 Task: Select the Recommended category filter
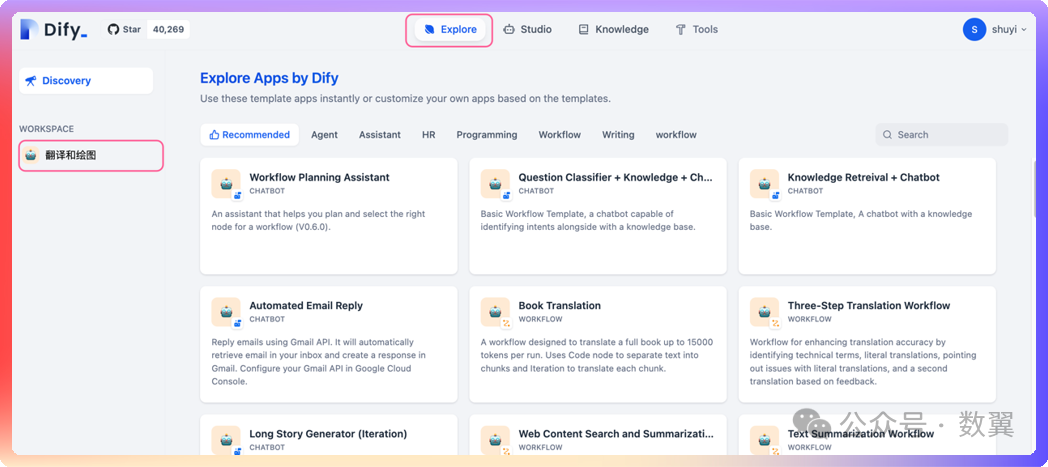pyautogui.click(x=249, y=134)
